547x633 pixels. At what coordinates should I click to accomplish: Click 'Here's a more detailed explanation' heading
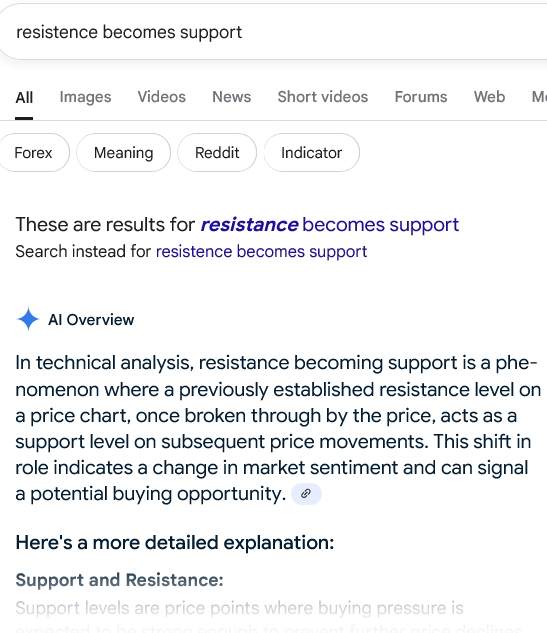point(174,542)
